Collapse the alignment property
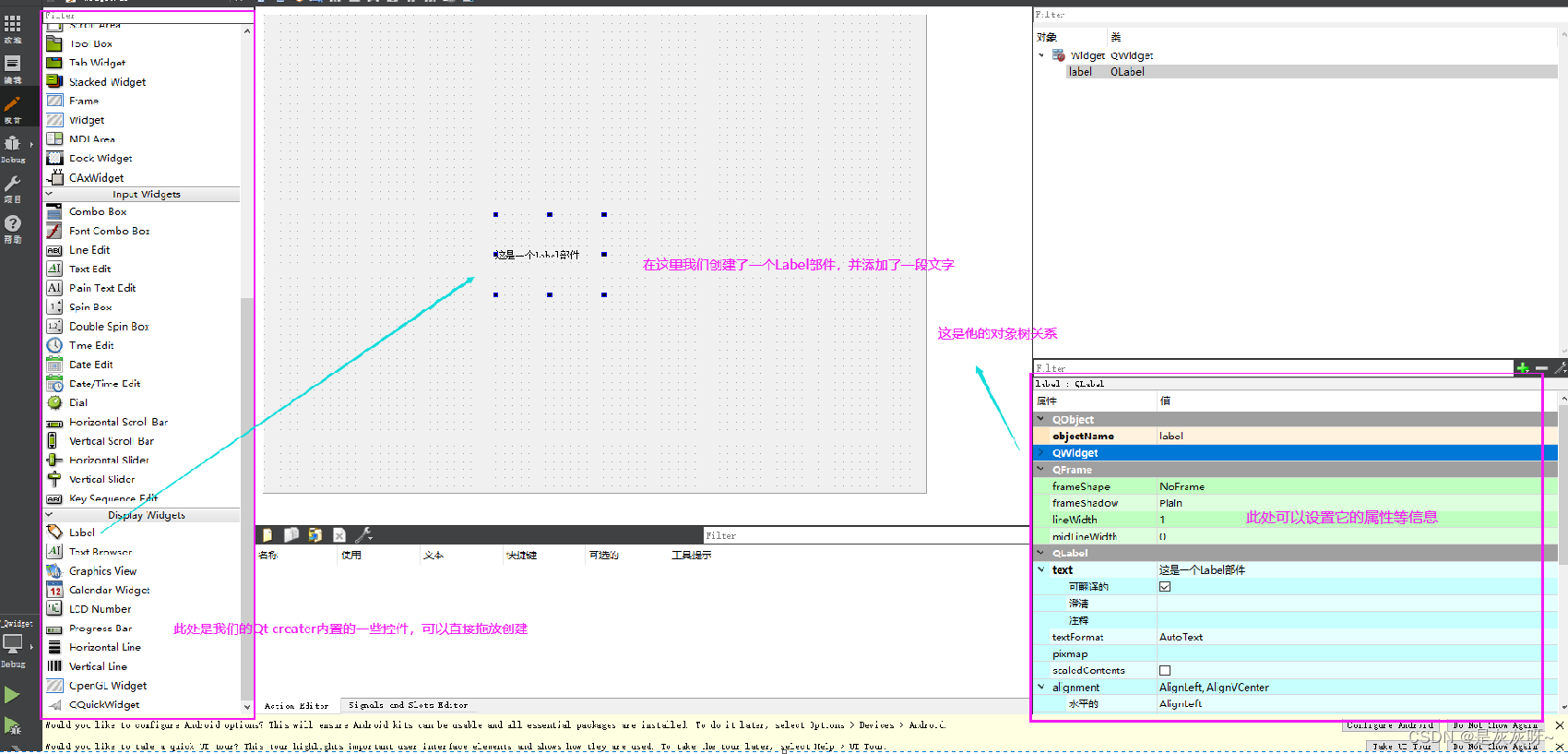 pos(1041,688)
